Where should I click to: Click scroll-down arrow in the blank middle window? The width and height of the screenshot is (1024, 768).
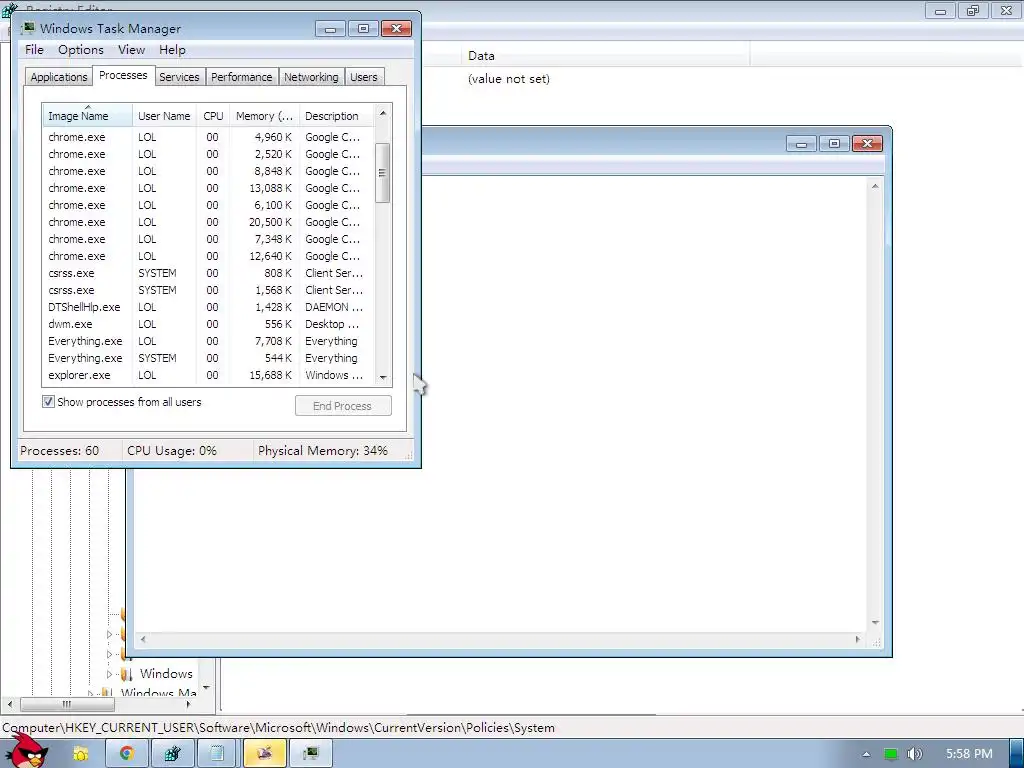[875, 622]
